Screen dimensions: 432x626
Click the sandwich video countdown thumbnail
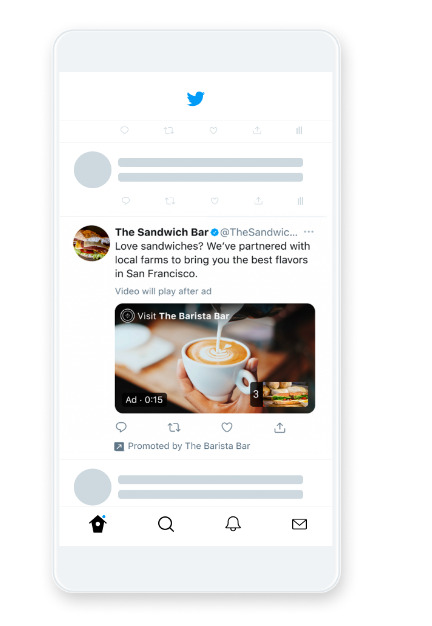tap(279, 394)
